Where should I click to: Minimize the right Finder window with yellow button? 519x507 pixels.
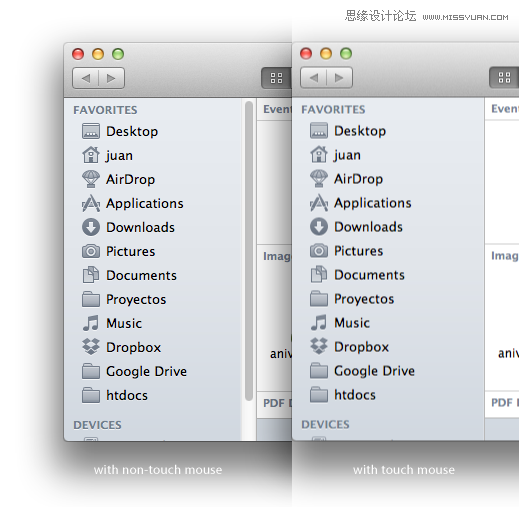click(326, 53)
